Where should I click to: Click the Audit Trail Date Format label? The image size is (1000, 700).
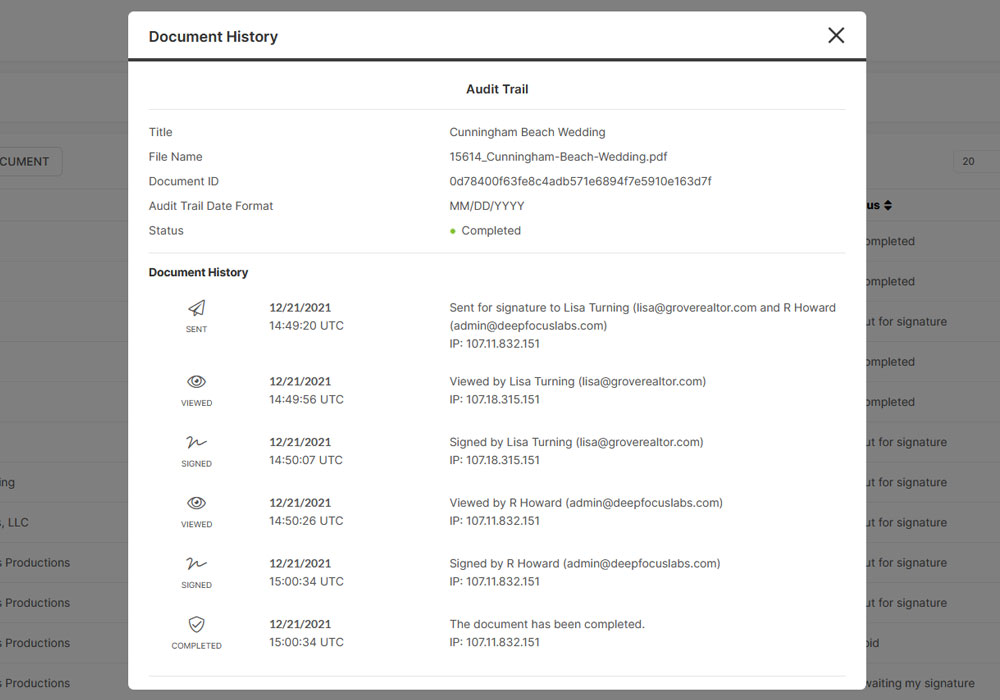click(210, 206)
